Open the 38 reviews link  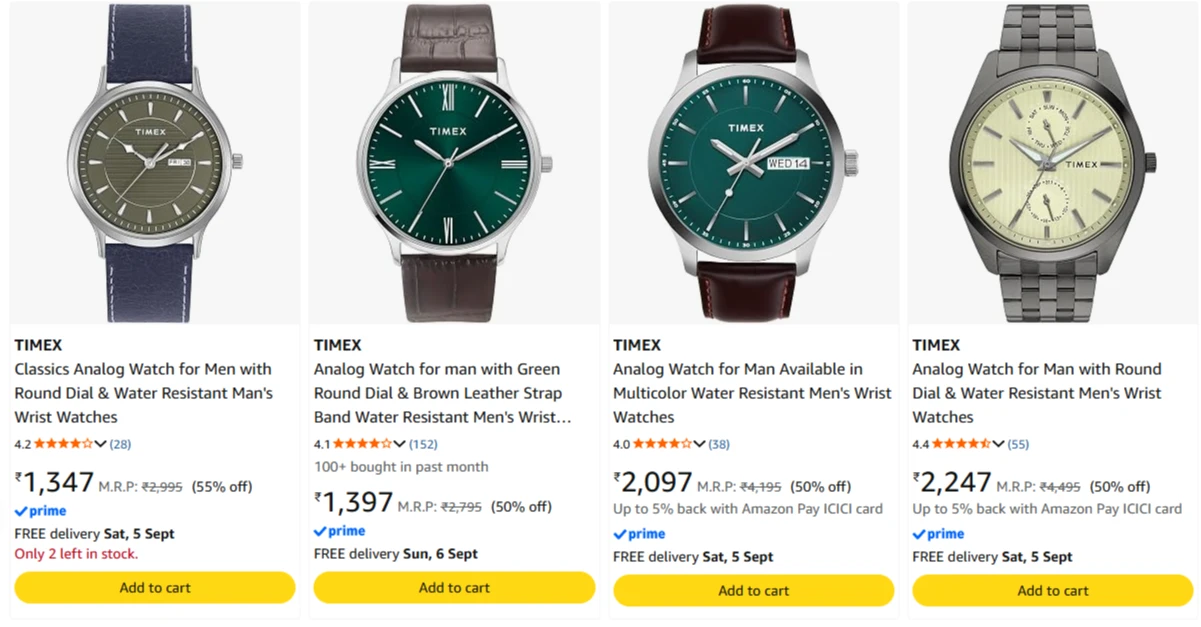pyautogui.click(x=719, y=444)
